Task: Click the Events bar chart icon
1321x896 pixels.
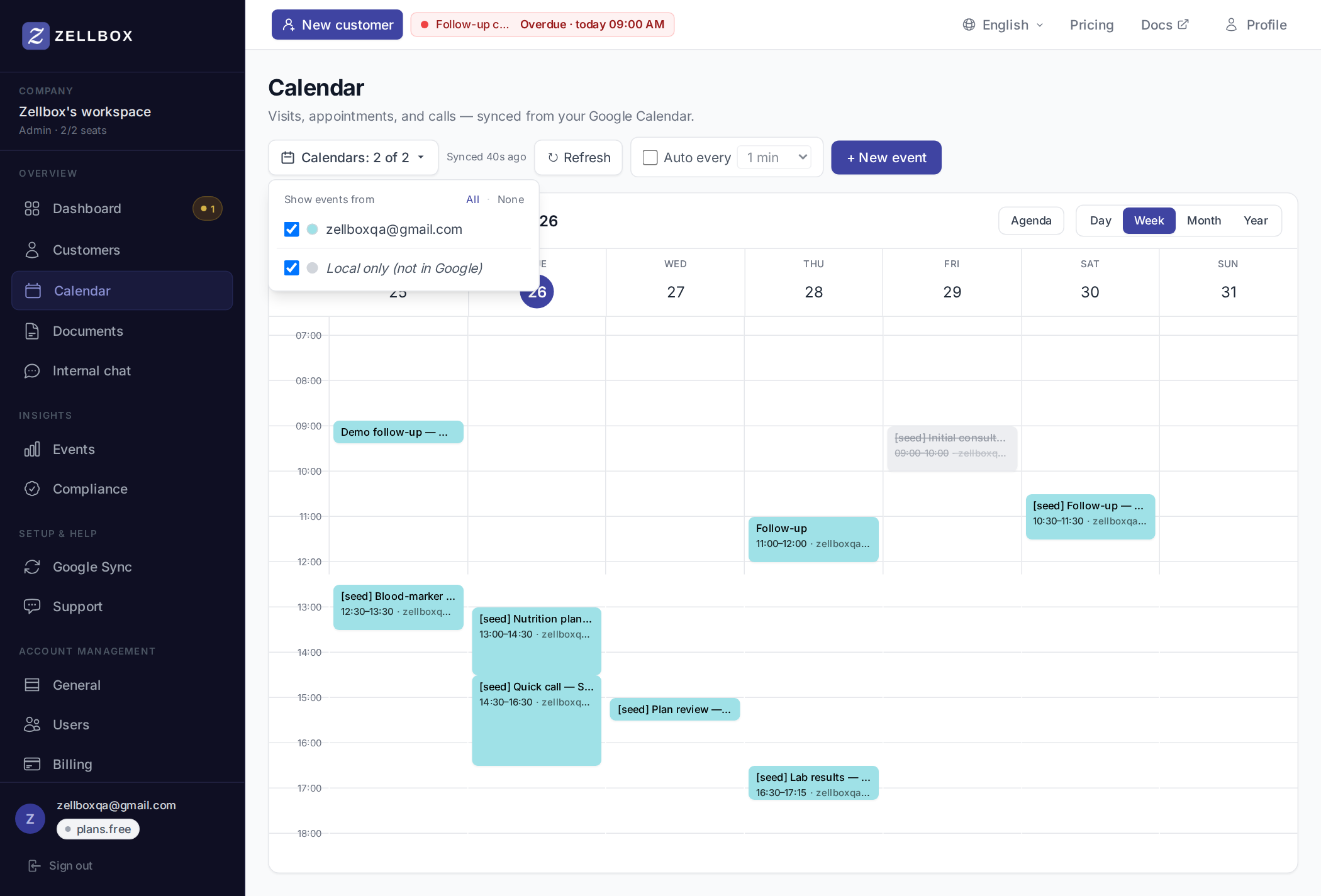Action: (x=32, y=450)
